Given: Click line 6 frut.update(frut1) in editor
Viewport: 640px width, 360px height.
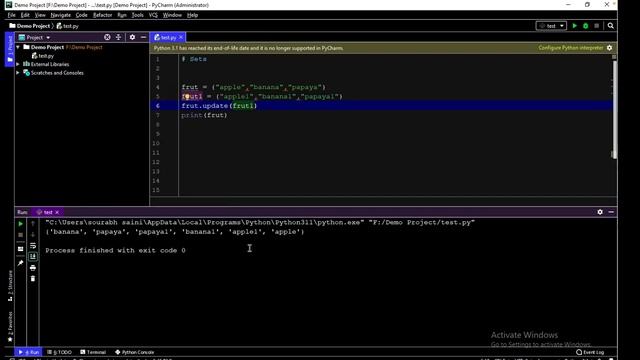Looking at the screenshot, I should 219,106.
